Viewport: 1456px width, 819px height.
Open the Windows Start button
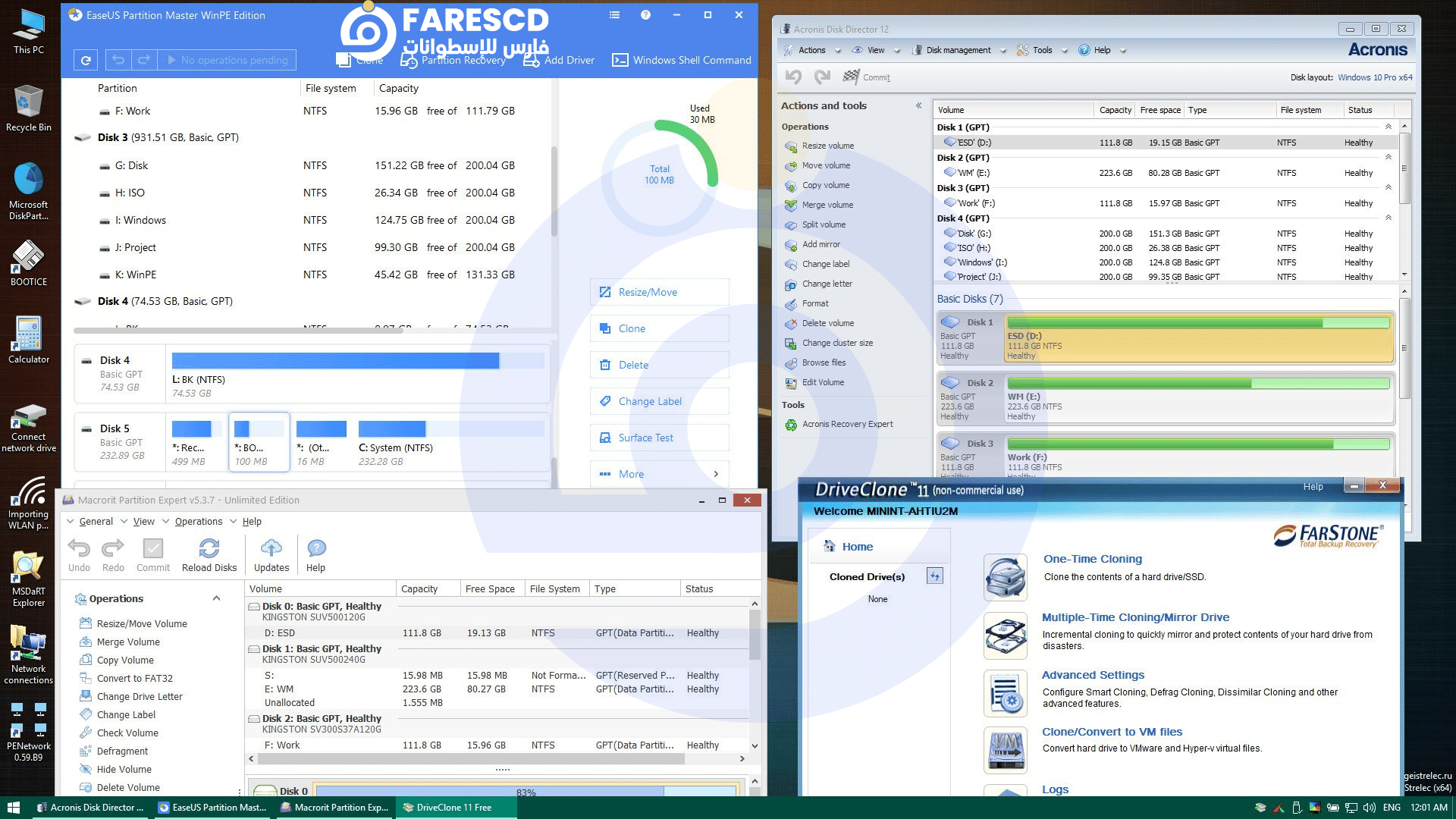click(x=13, y=808)
